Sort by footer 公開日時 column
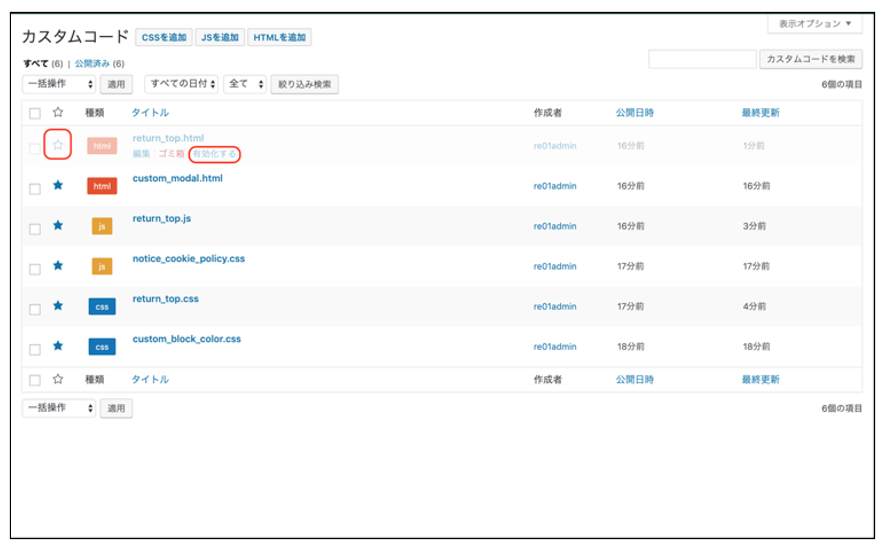Viewport: 886px width, 549px height. (x=635, y=379)
